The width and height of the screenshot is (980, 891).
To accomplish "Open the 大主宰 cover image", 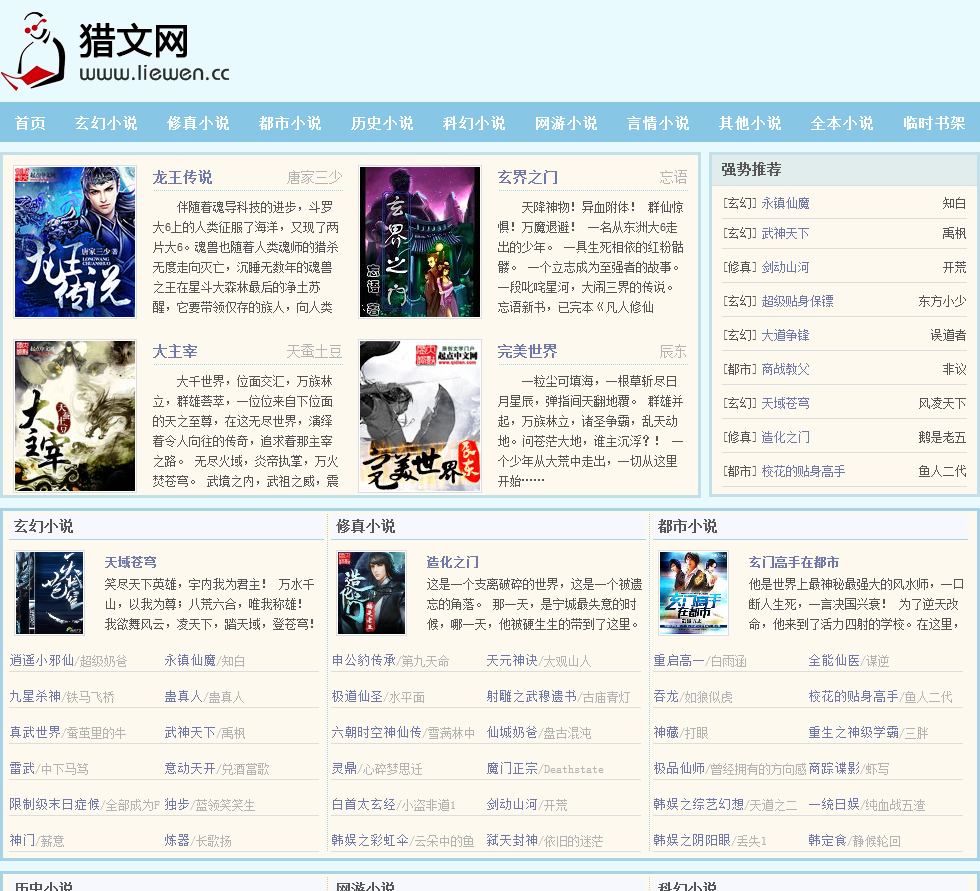I will pyautogui.click(x=75, y=416).
